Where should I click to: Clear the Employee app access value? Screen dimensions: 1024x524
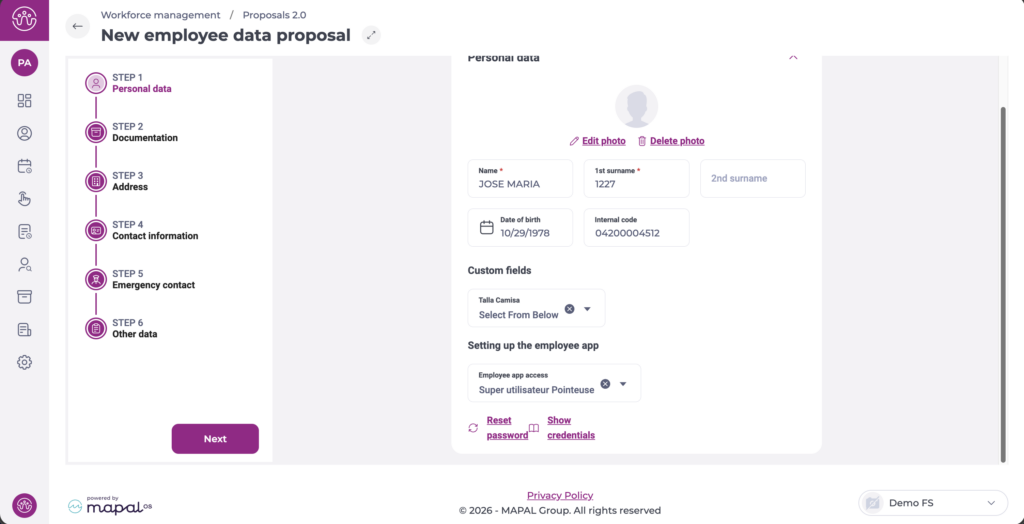[x=605, y=384]
